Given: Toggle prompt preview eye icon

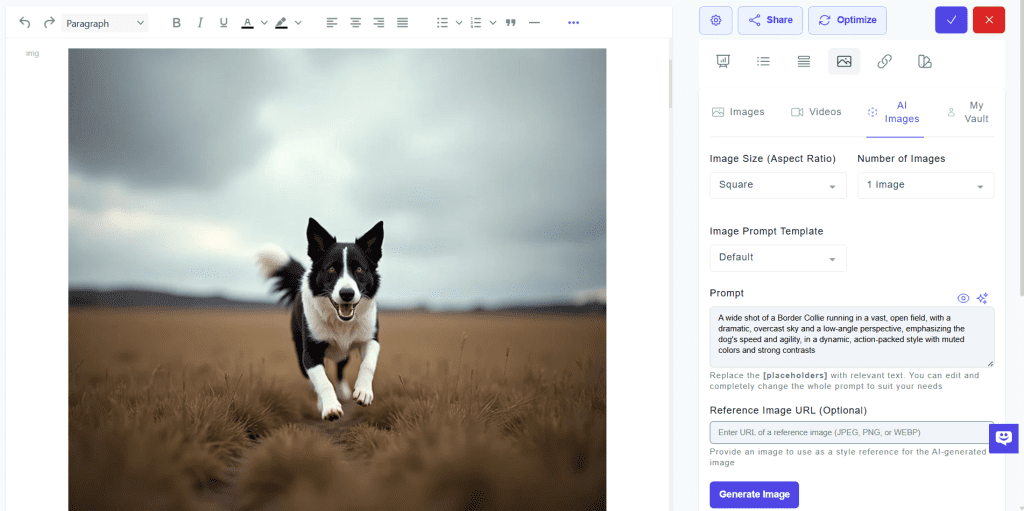Looking at the screenshot, I should click(963, 298).
